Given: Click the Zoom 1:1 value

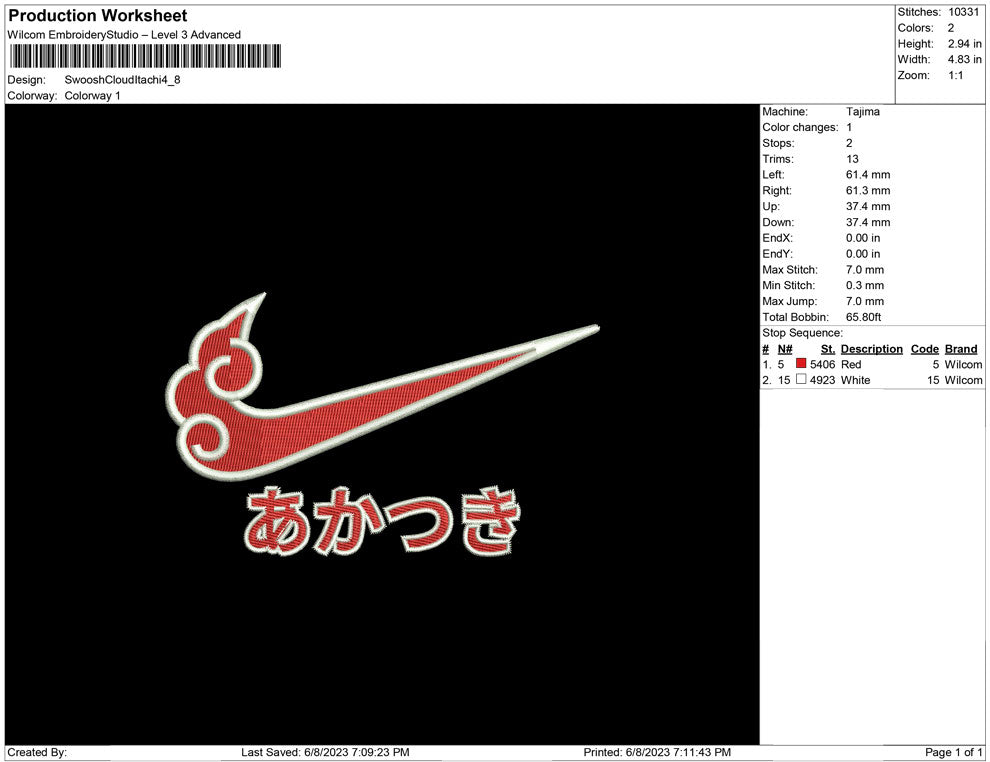Looking at the screenshot, I should [955, 76].
